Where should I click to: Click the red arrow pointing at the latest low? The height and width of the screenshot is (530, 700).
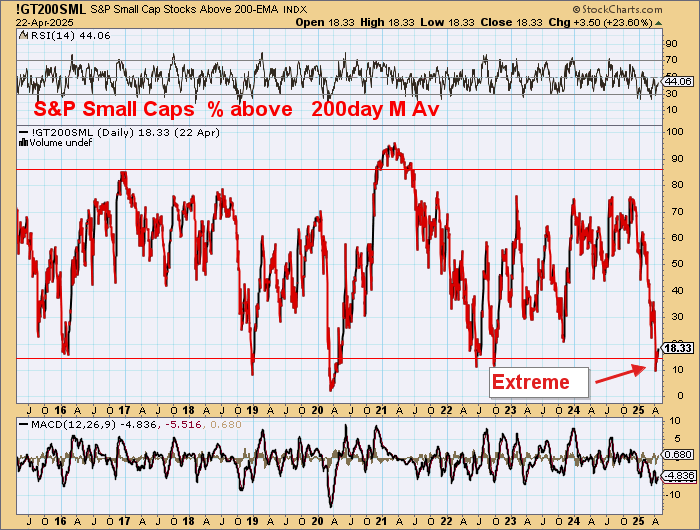[x=620, y=376]
